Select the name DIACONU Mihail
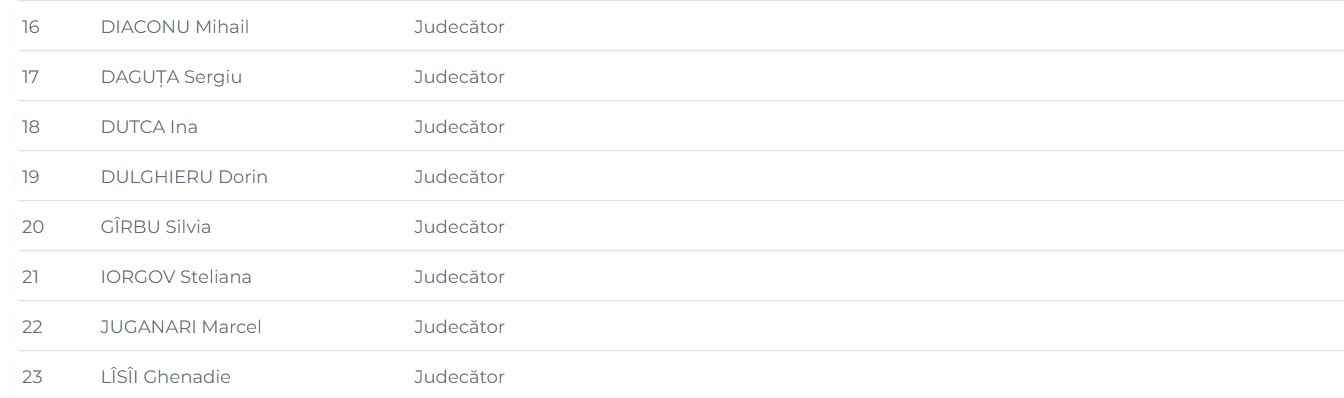 click(x=175, y=27)
